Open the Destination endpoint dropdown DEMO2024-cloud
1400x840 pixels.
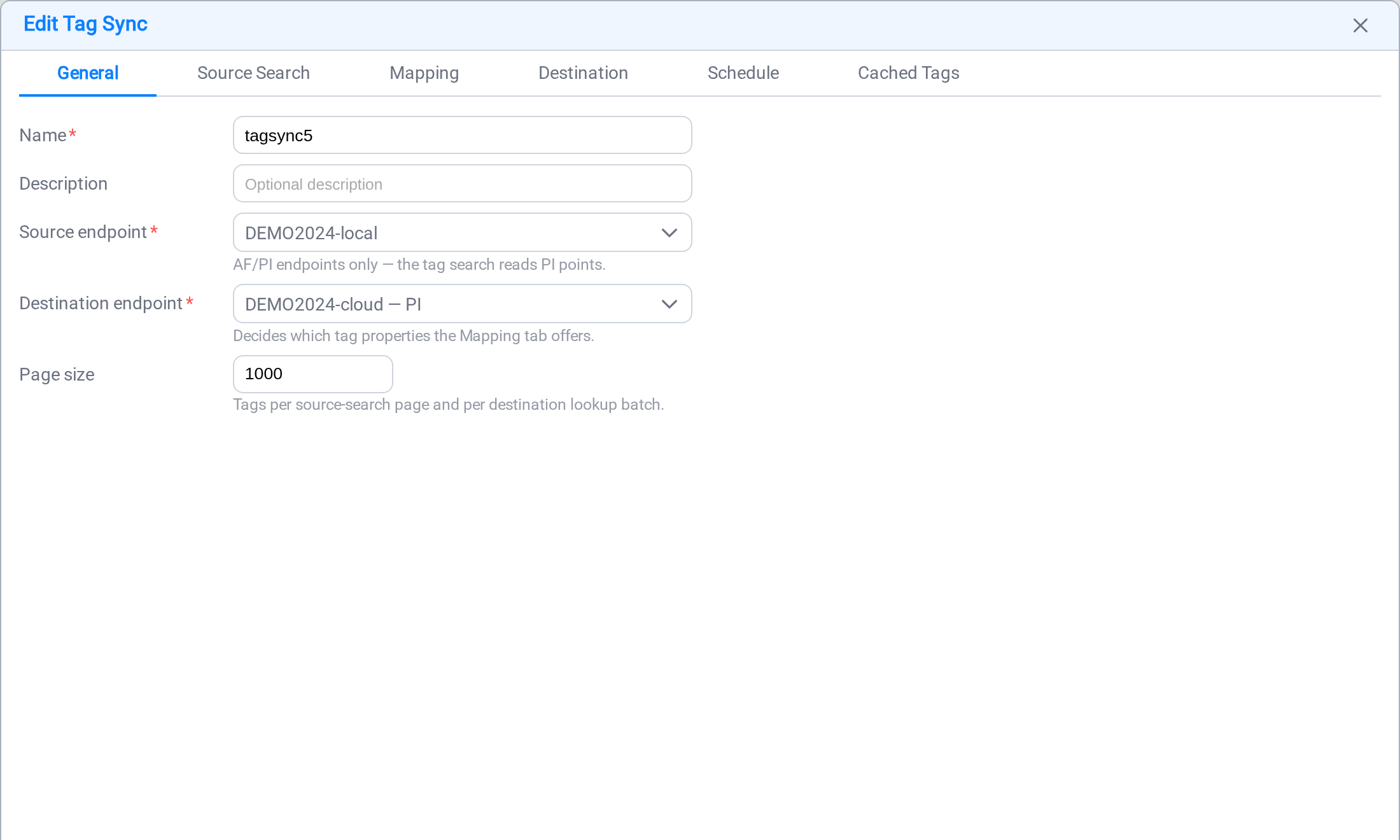463,304
